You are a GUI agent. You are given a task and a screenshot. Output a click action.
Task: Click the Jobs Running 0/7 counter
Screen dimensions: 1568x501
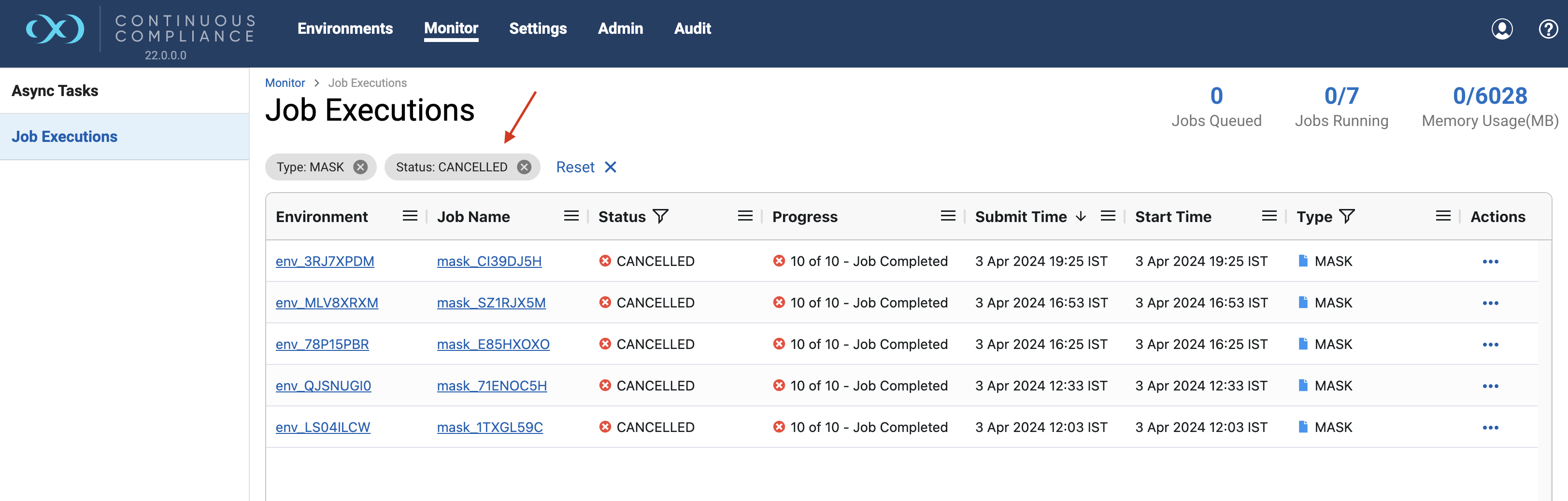pos(1341,96)
